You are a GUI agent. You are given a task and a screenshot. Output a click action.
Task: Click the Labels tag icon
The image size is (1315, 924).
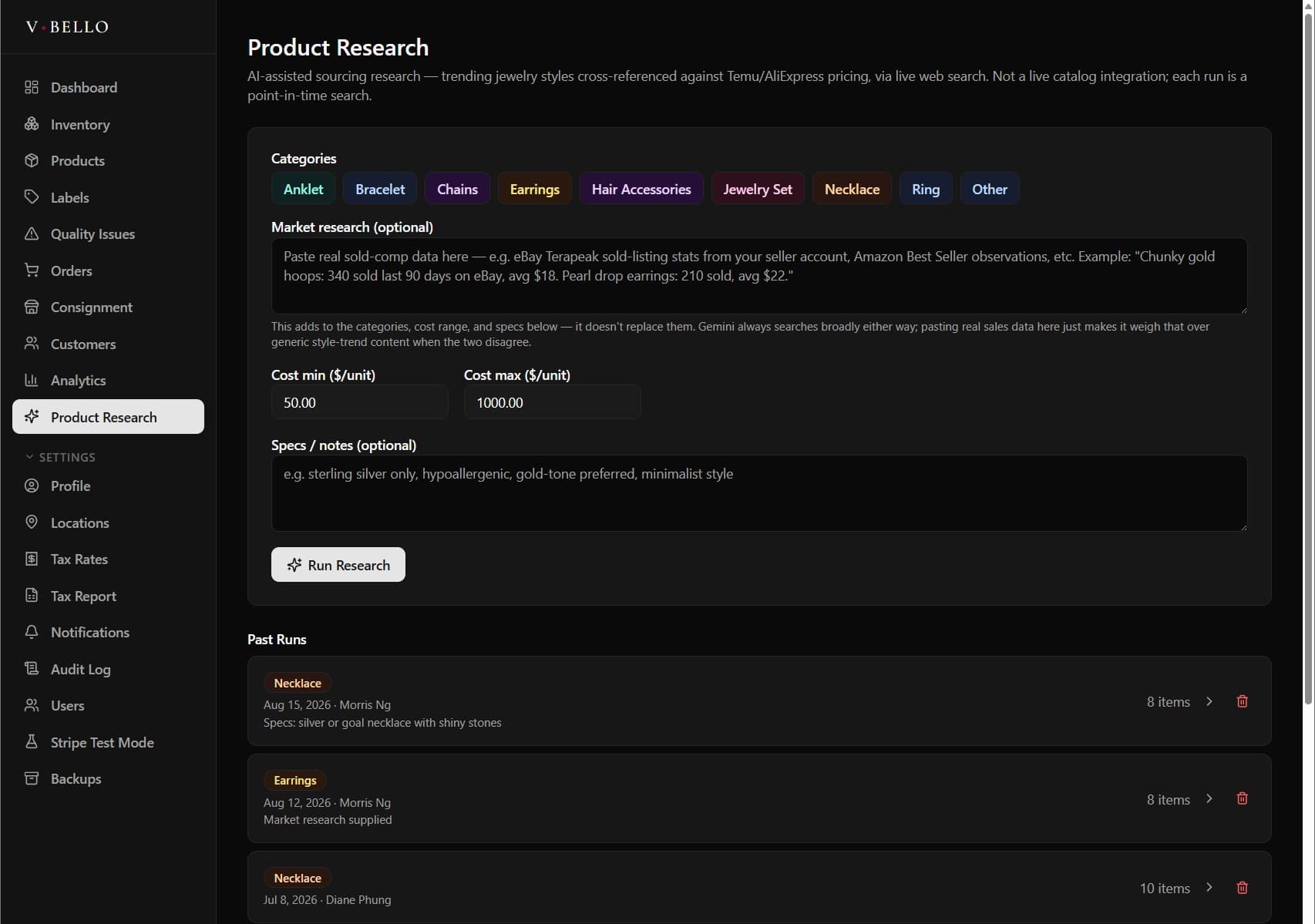[x=32, y=197]
